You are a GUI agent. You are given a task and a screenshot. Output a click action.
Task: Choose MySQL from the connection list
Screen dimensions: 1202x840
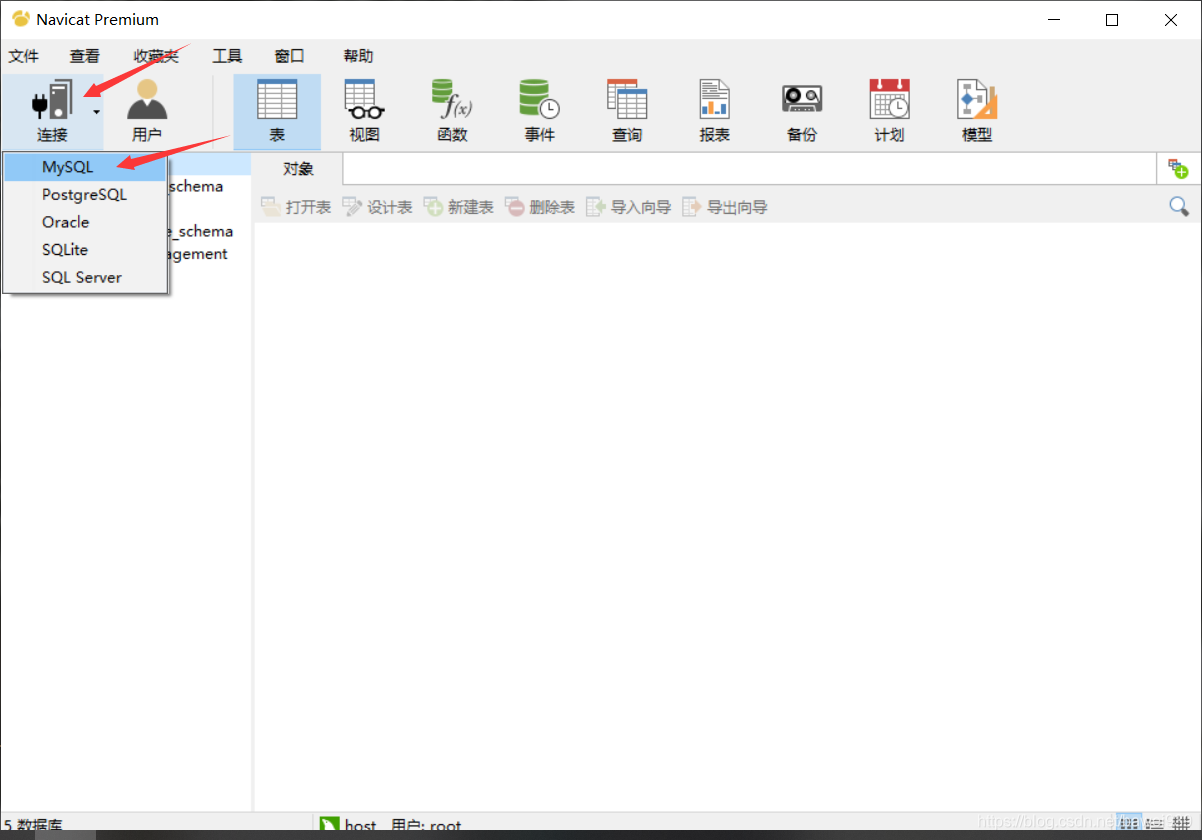(85, 167)
